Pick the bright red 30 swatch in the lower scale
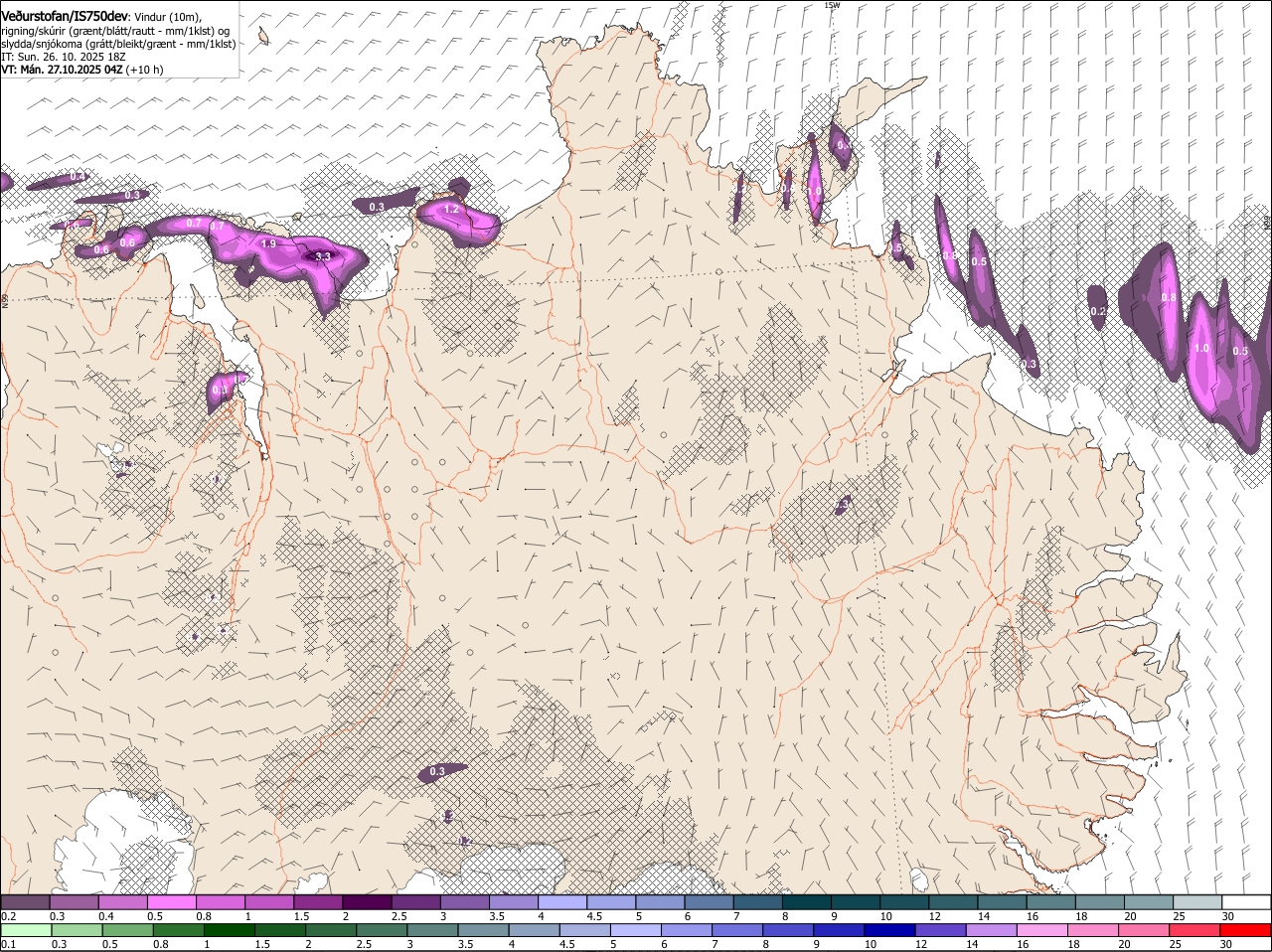 (x=1246, y=930)
